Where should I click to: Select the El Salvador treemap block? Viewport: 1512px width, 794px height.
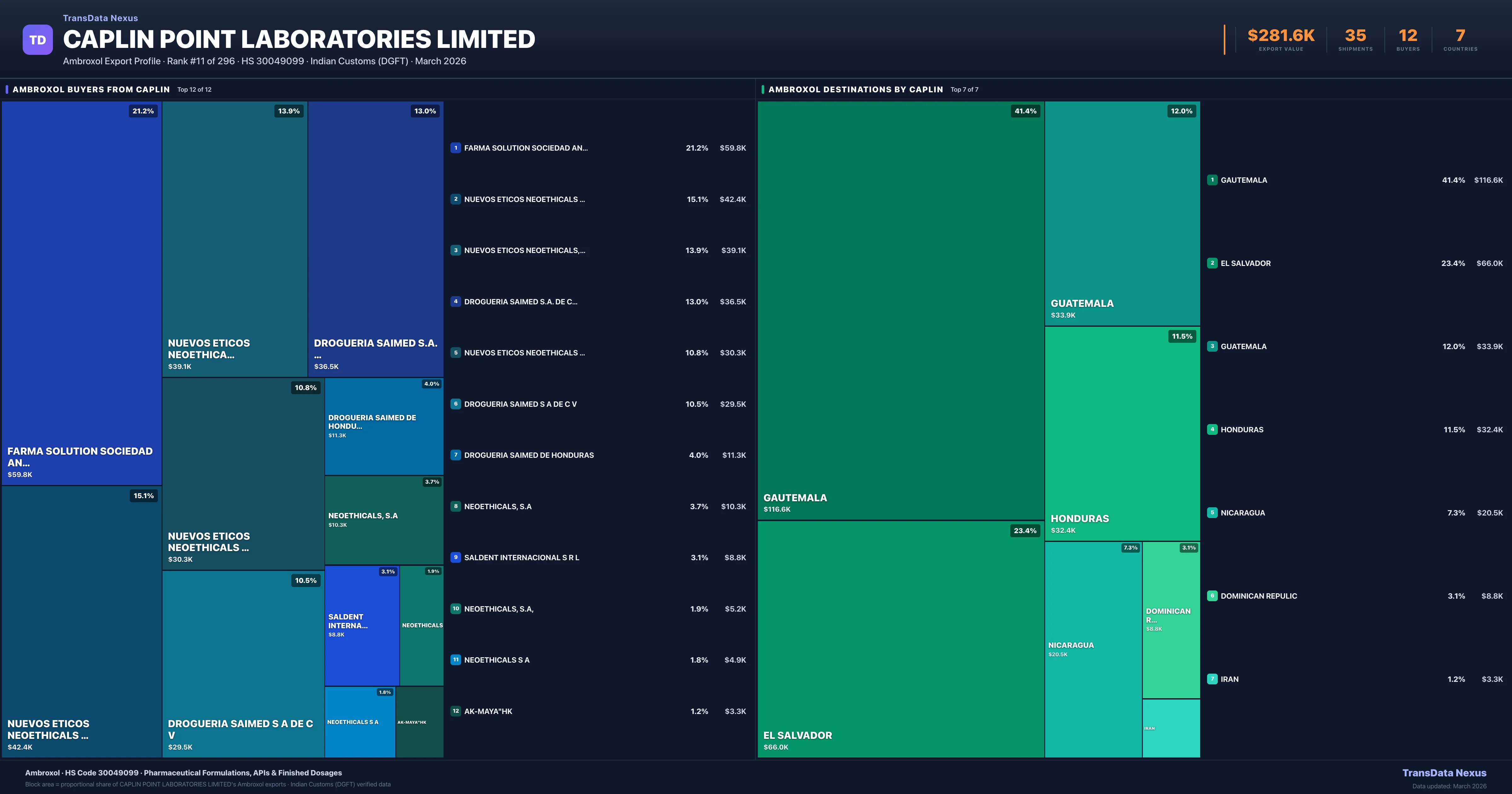900,640
